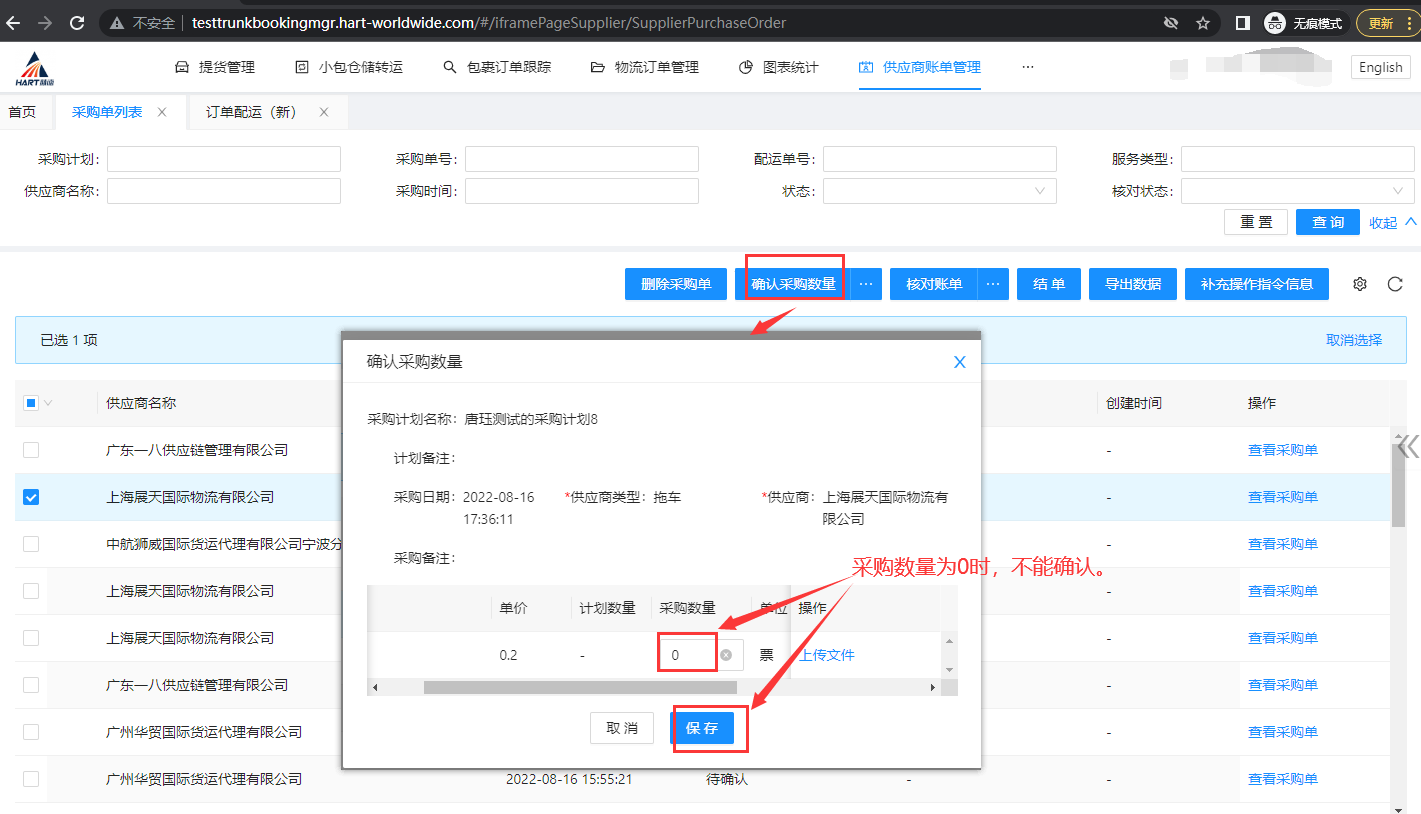Close the 确认采购数量 dialog with X
This screenshot has width=1421, height=814.
tap(960, 362)
